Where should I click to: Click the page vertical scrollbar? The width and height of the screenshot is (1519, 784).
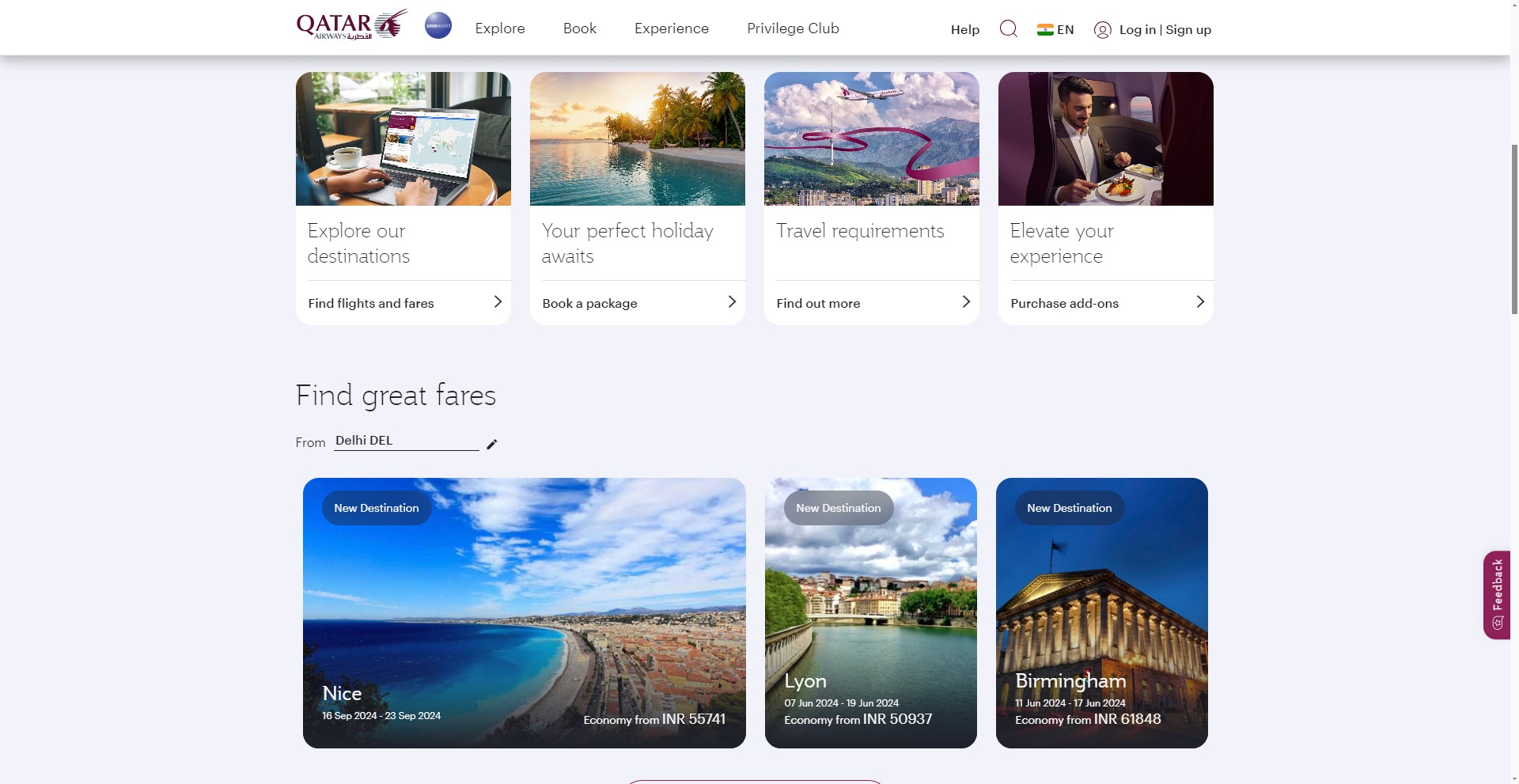1514,229
